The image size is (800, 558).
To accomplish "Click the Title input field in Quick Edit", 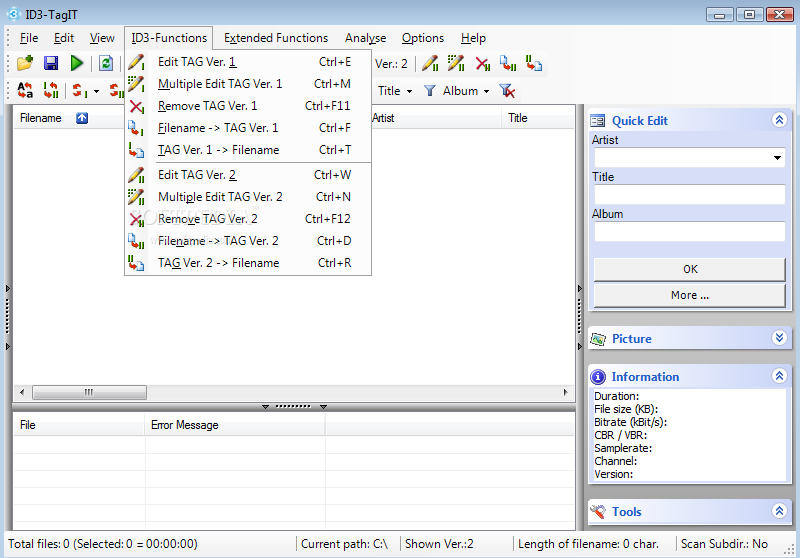I will click(689, 194).
